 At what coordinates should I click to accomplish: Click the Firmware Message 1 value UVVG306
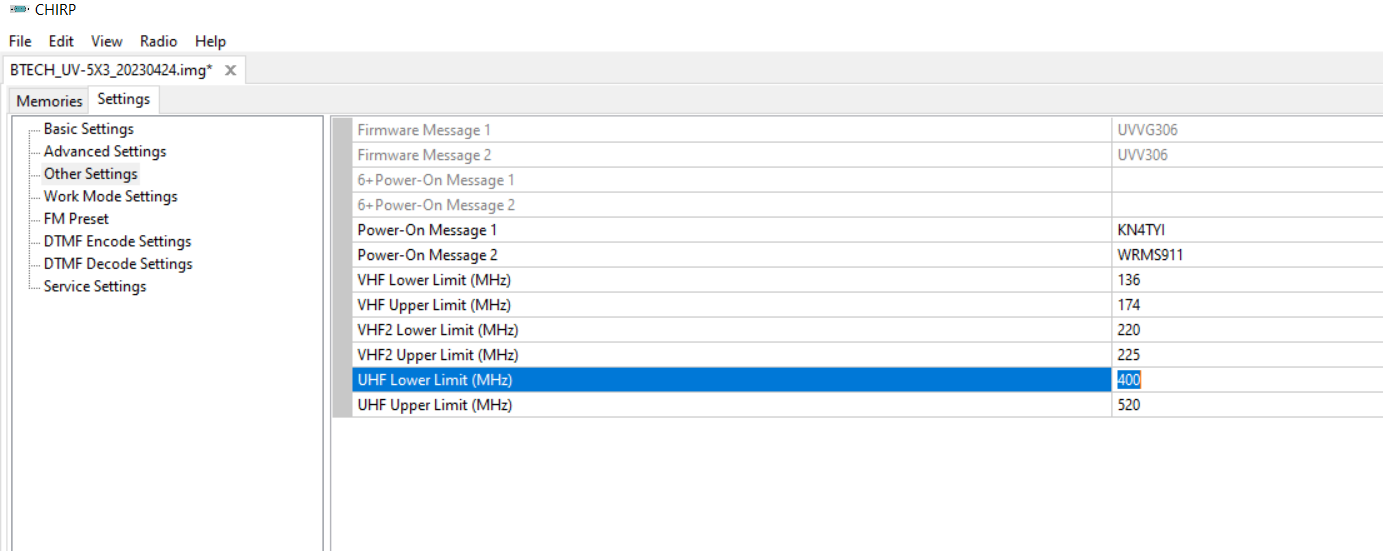coord(1247,130)
